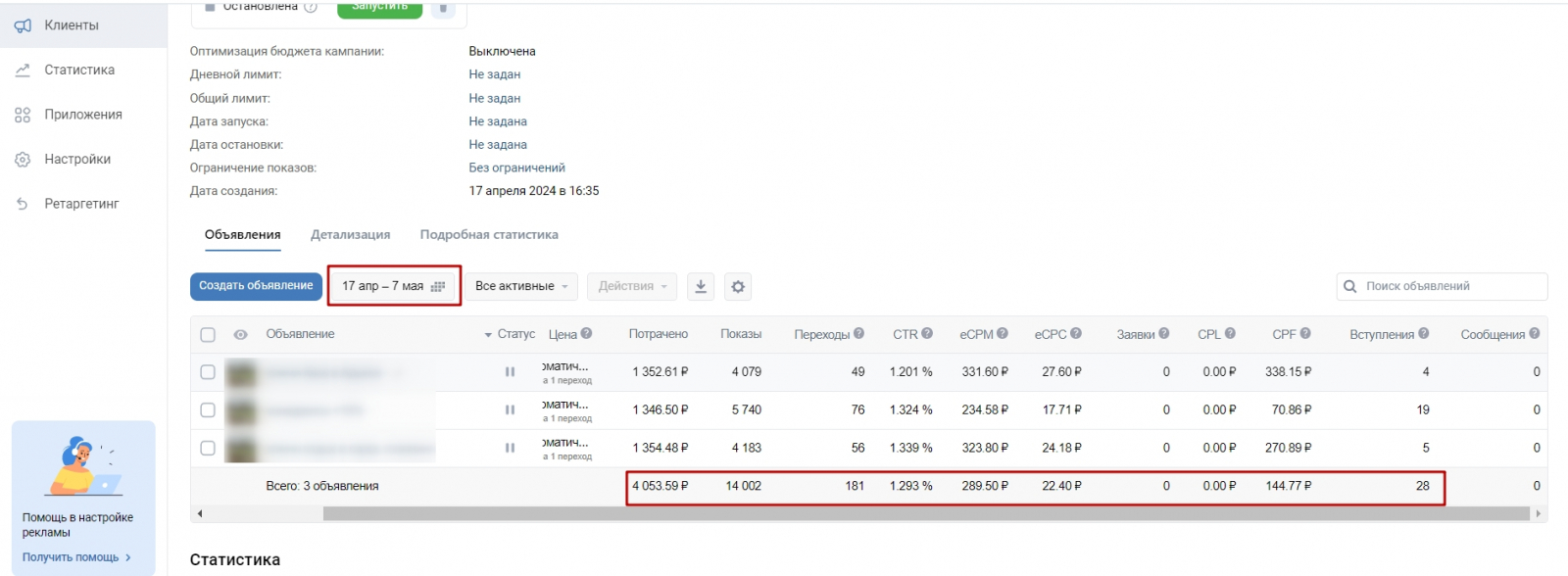Switch to the Детализация tab
The image size is (1568, 576).
coord(350,235)
